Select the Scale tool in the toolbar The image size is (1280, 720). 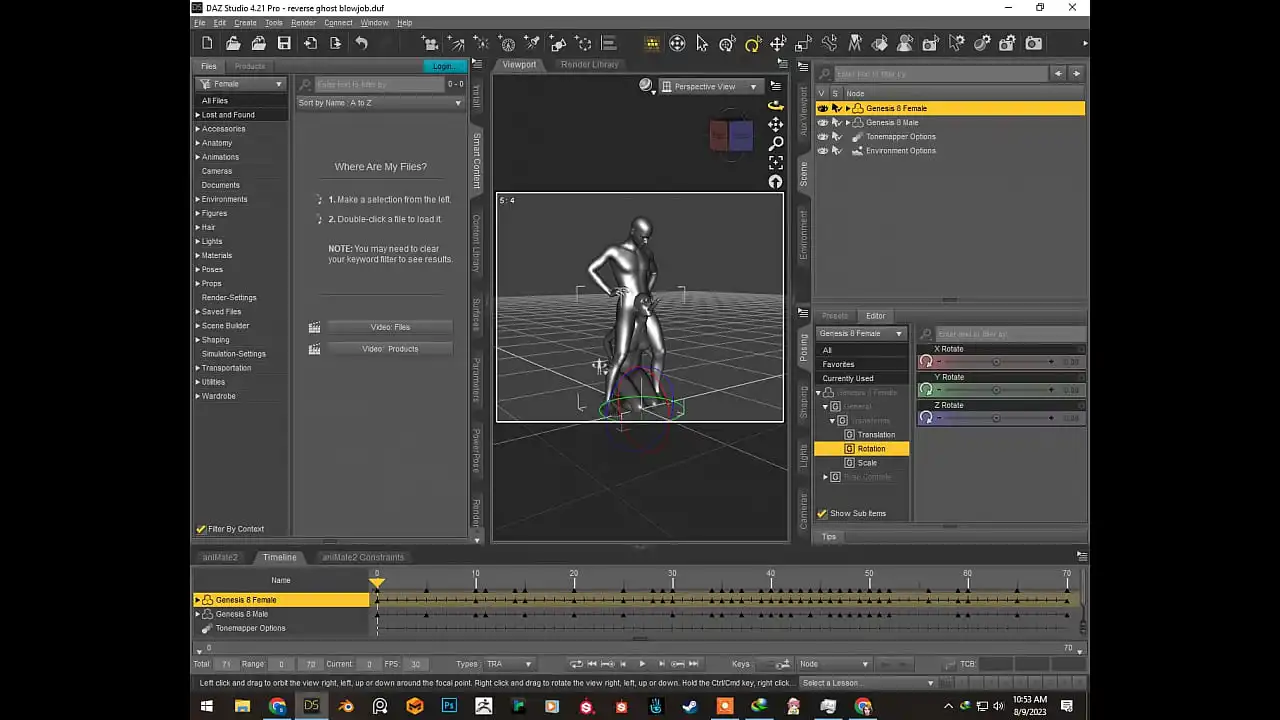pyautogui.click(x=803, y=43)
